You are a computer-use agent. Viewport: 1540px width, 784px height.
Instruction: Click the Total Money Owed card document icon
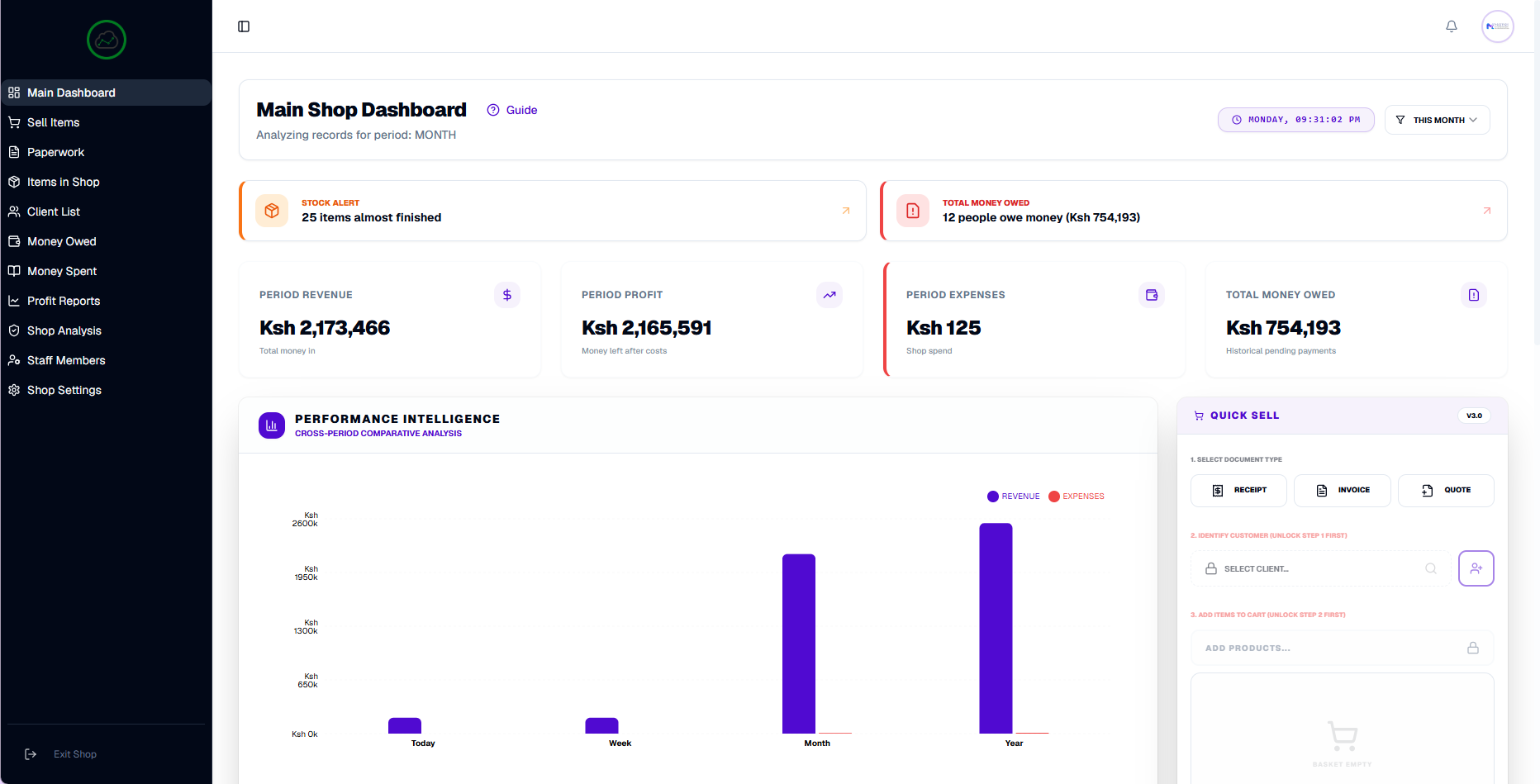1474,295
